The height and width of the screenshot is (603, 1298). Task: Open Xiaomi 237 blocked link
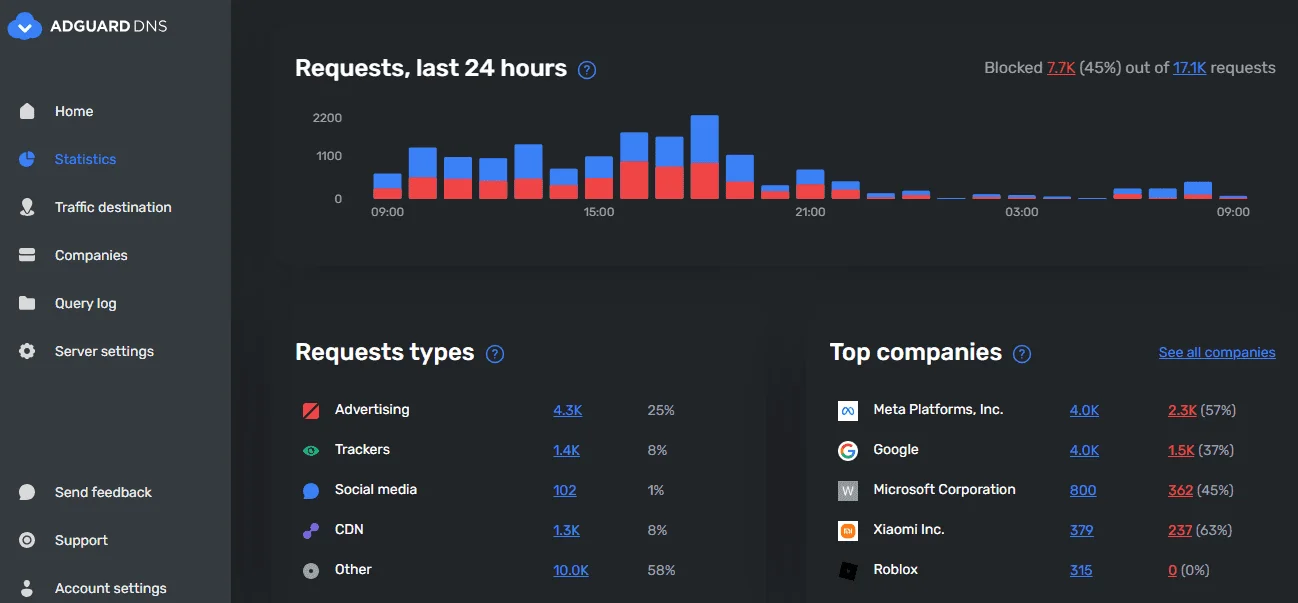click(x=1180, y=530)
